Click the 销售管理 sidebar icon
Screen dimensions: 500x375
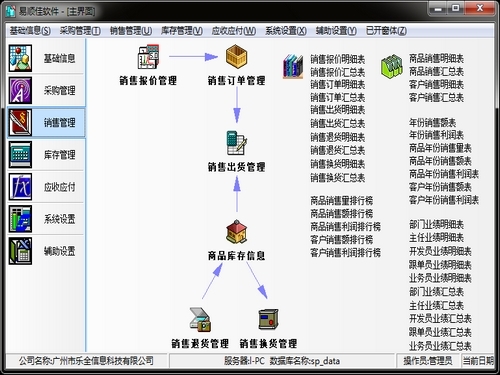point(20,122)
